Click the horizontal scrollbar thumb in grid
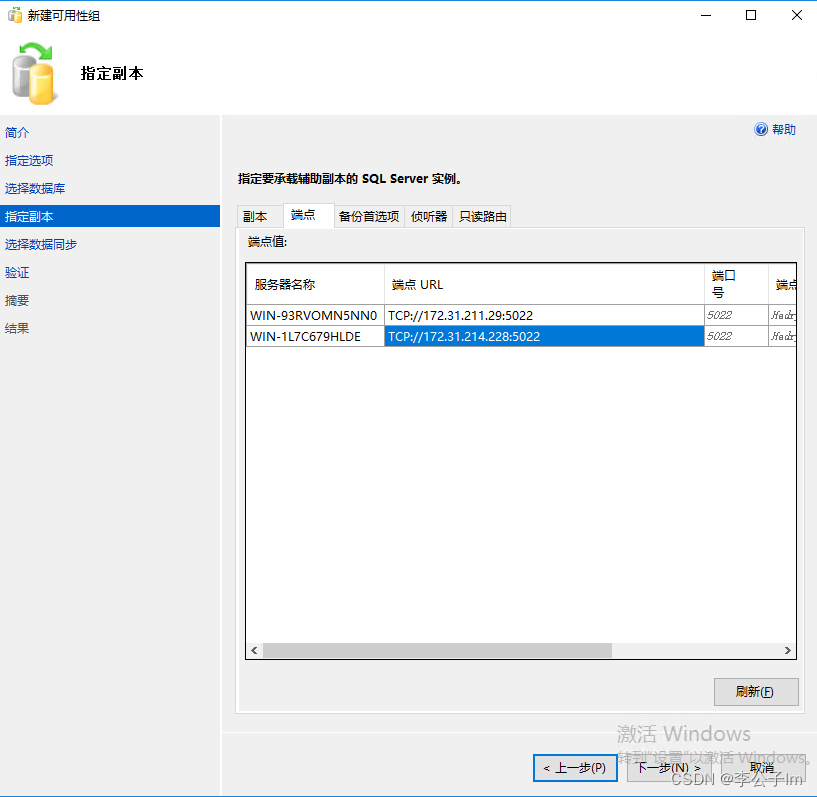 pos(437,650)
